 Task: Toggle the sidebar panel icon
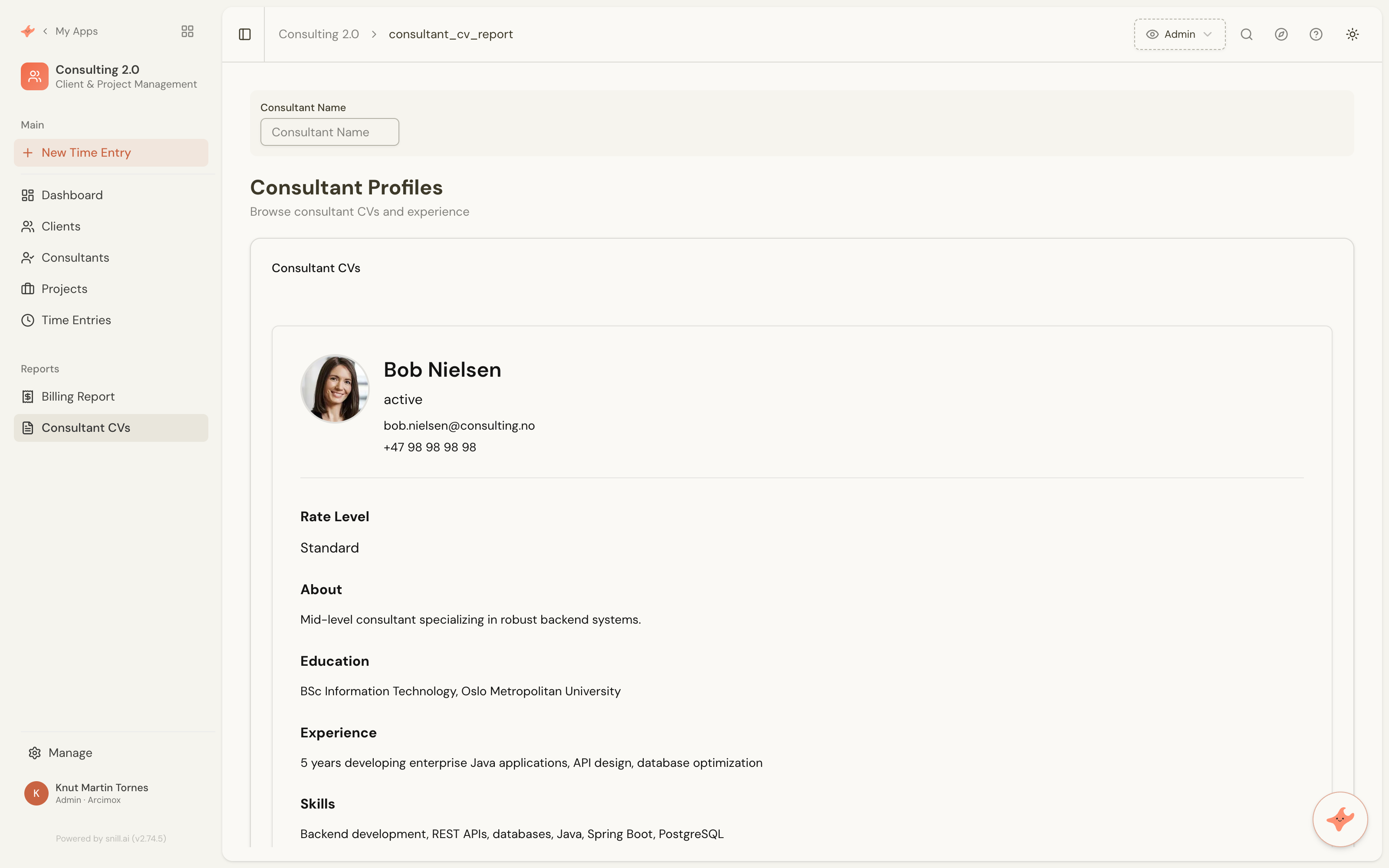244,34
